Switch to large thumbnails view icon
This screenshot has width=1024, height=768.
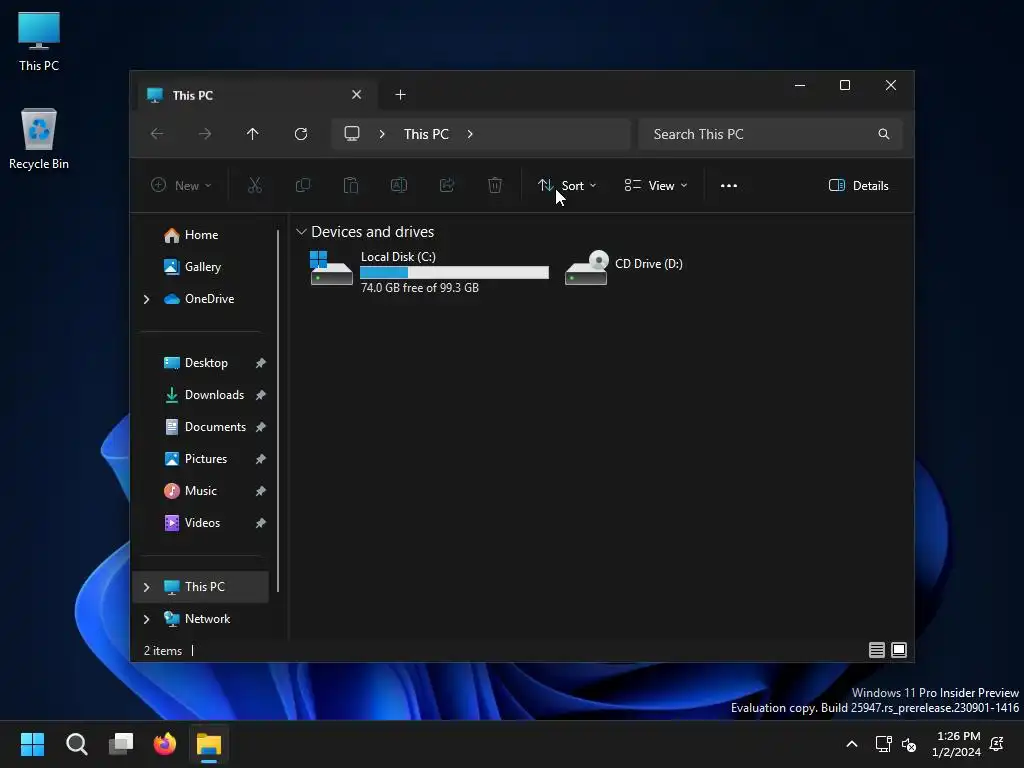click(899, 650)
